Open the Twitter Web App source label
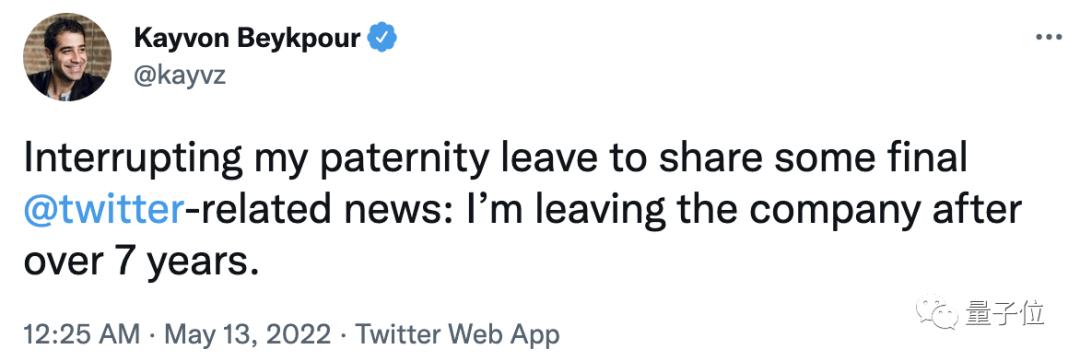 [x=458, y=335]
